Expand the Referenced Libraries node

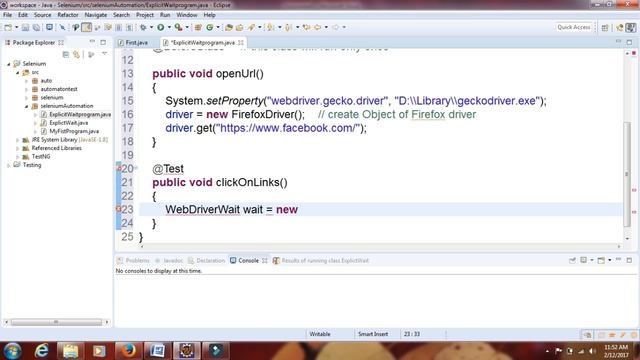(x=18, y=148)
